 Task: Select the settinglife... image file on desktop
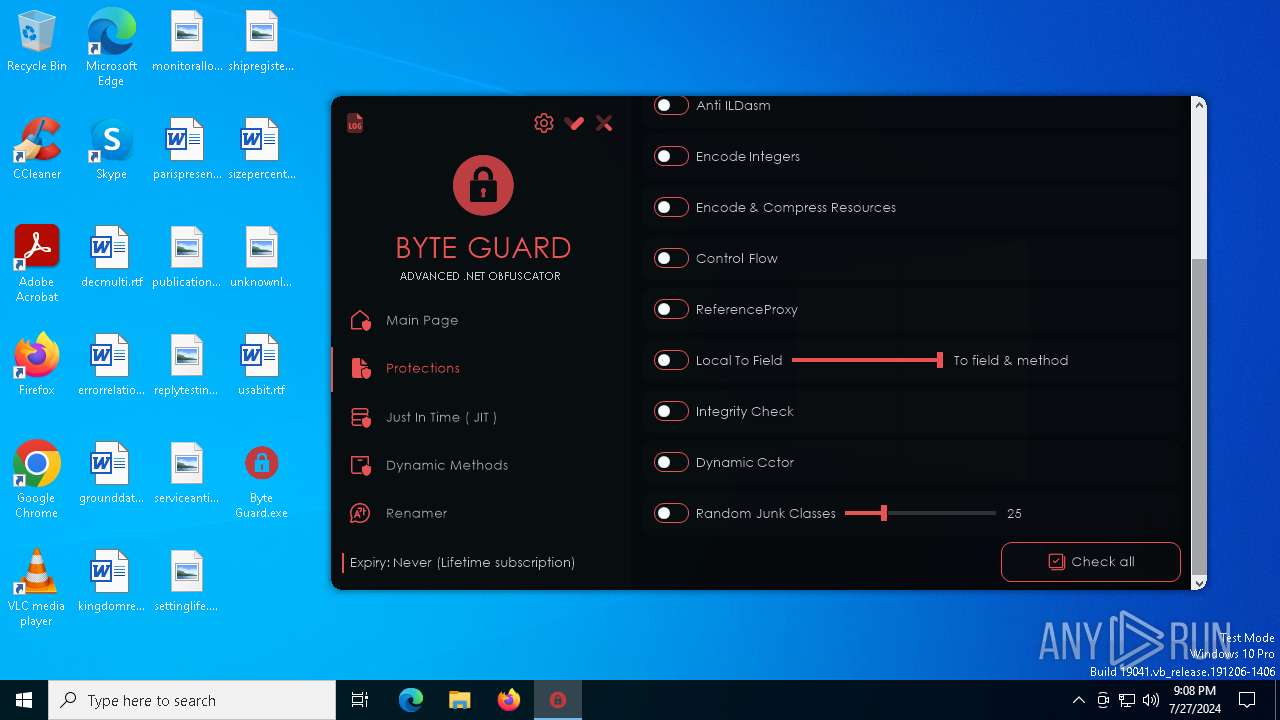pos(187,580)
